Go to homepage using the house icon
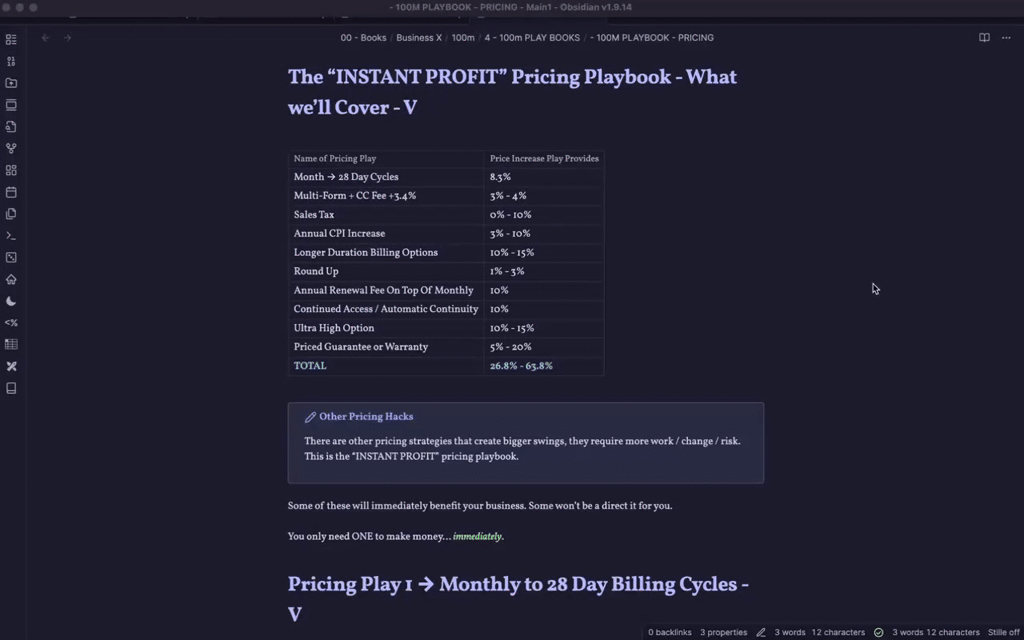 [11, 279]
